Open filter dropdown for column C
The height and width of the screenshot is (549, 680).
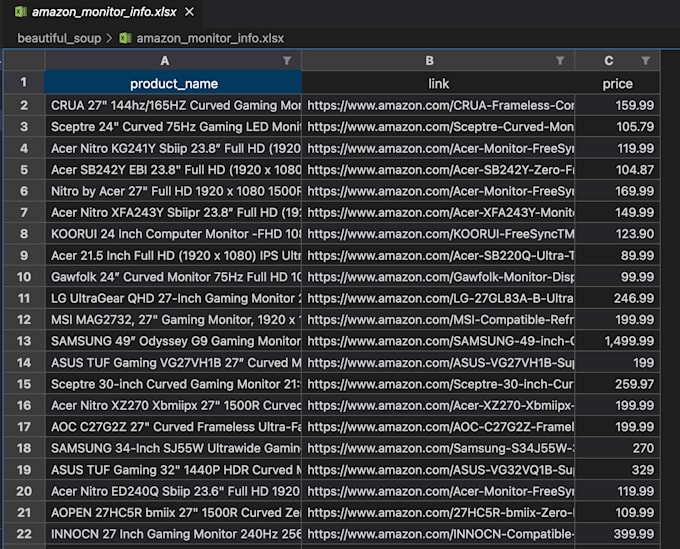645,61
